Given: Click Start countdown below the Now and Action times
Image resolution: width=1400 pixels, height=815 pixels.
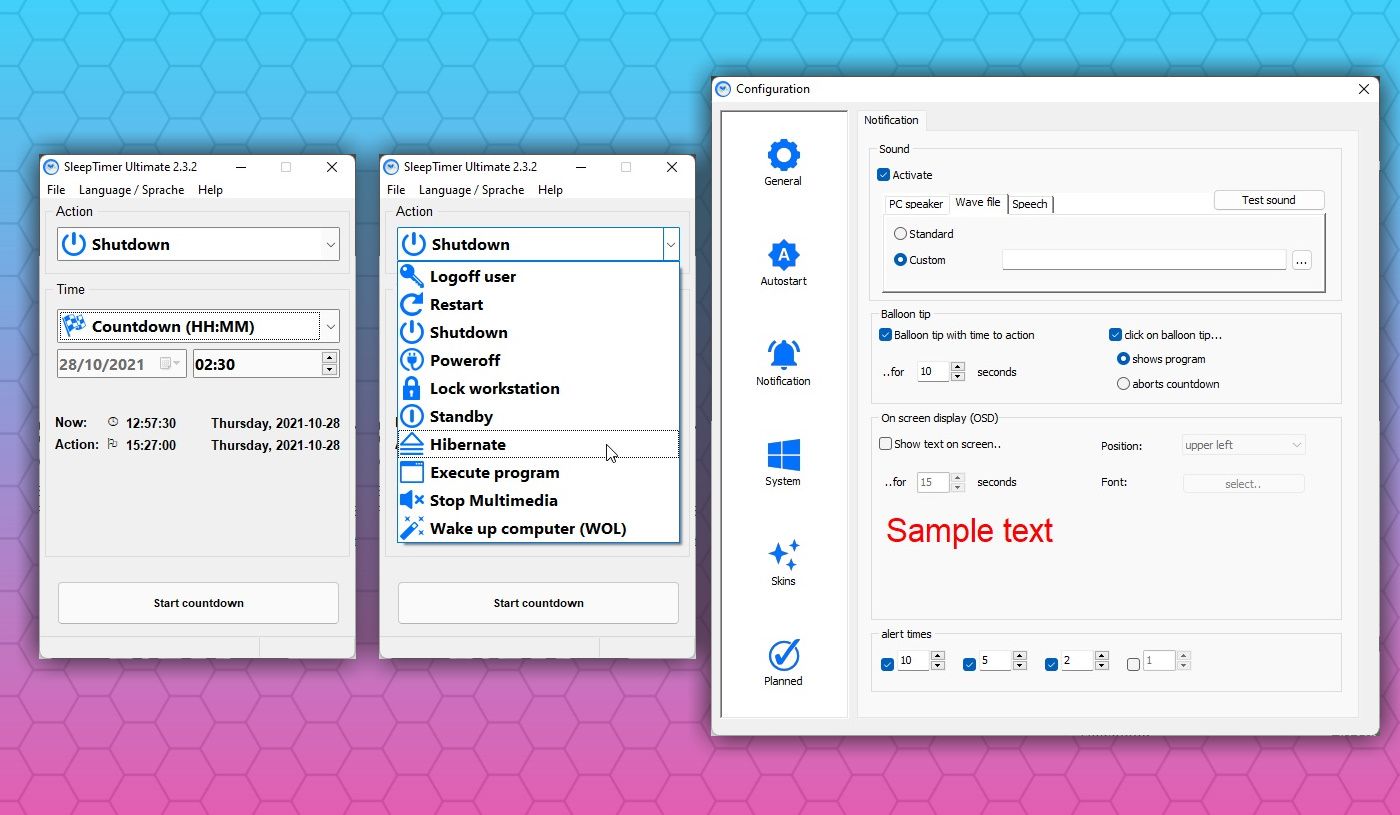Looking at the screenshot, I should click(198, 603).
